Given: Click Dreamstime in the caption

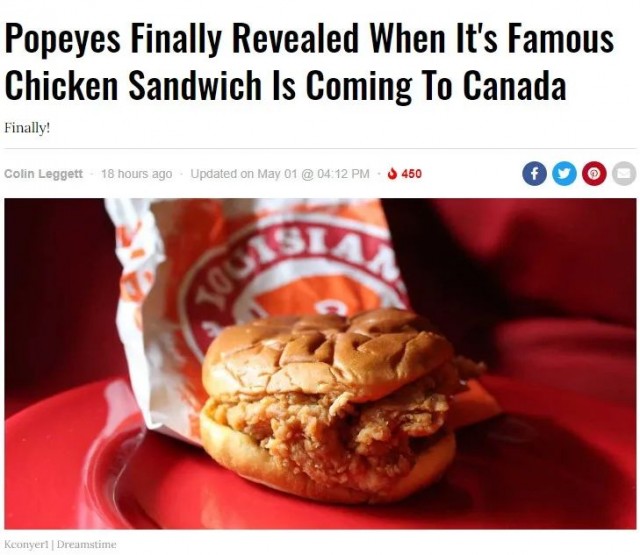Looking at the screenshot, I should pos(87,544).
